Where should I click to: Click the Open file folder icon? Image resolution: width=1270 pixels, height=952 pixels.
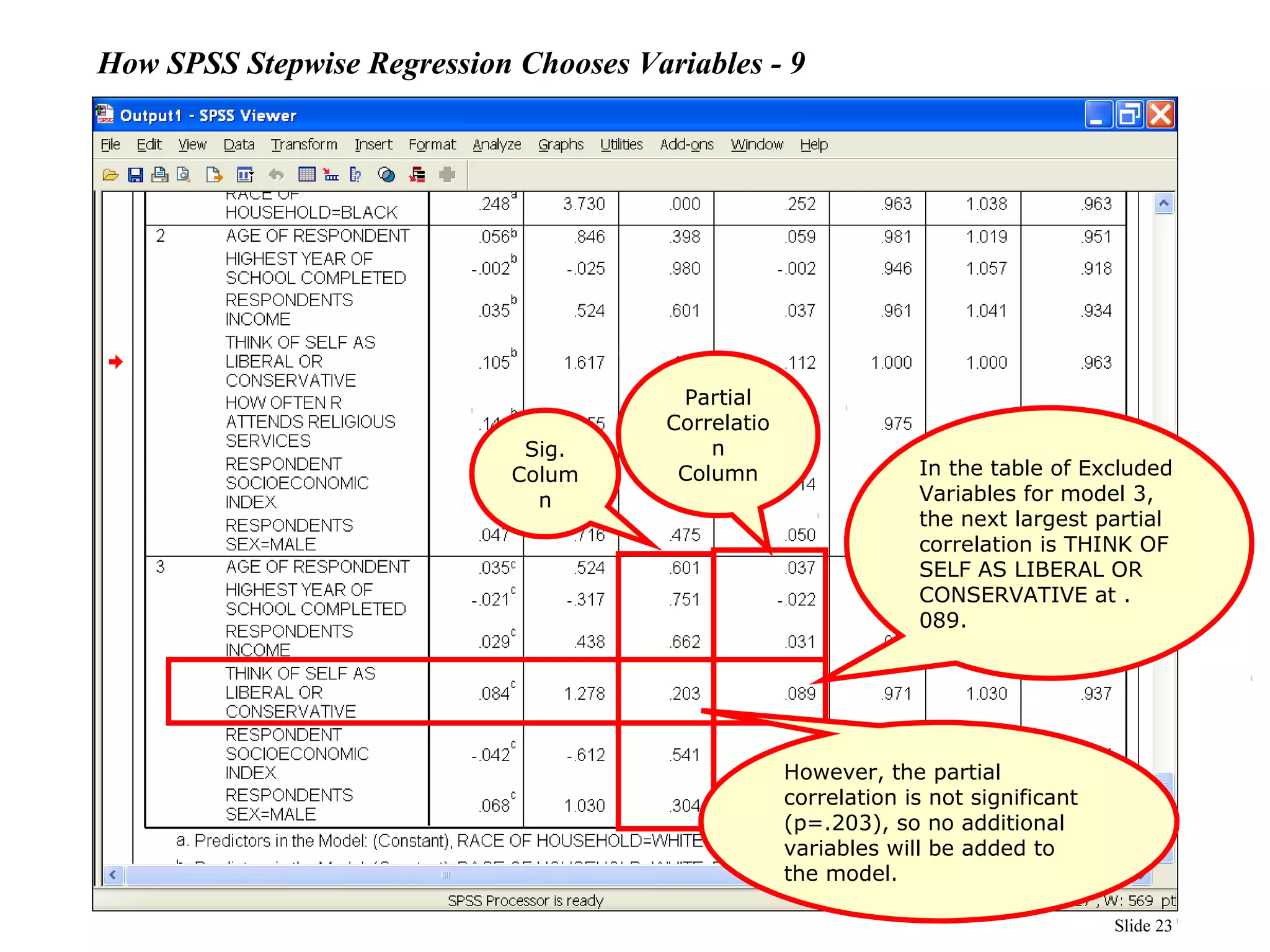[x=110, y=175]
